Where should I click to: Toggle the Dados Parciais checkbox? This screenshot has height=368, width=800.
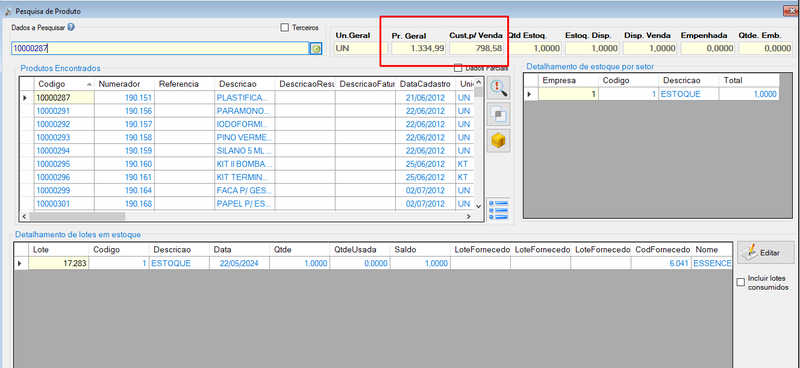tap(458, 67)
